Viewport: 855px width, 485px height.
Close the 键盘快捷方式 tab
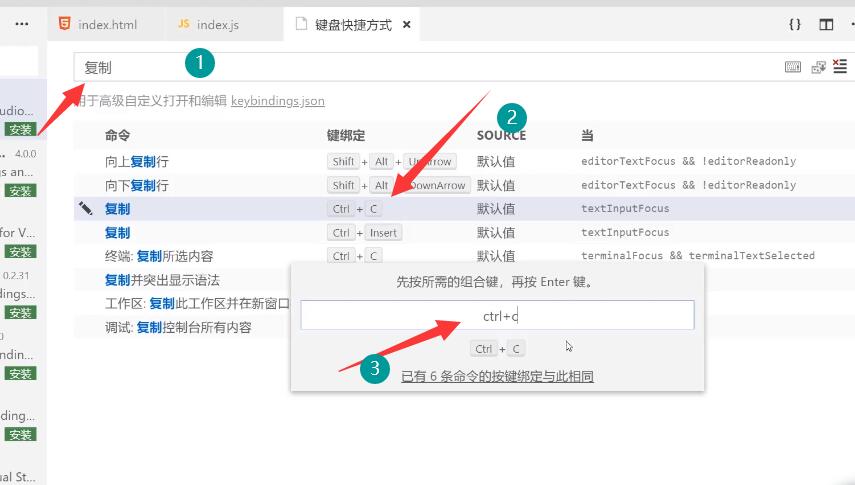pyautogui.click(x=406, y=25)
